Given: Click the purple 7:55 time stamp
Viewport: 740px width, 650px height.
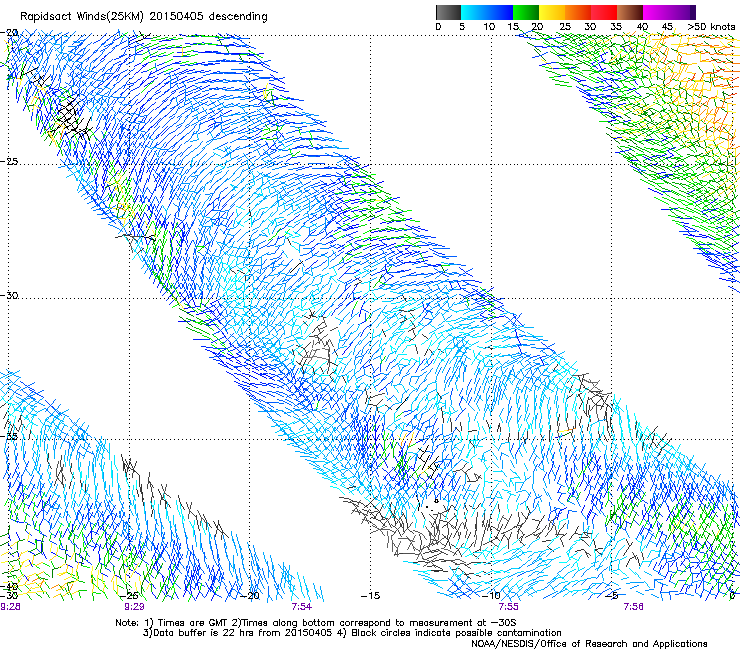Looking at the screenshot, I should tap(508, 607).
